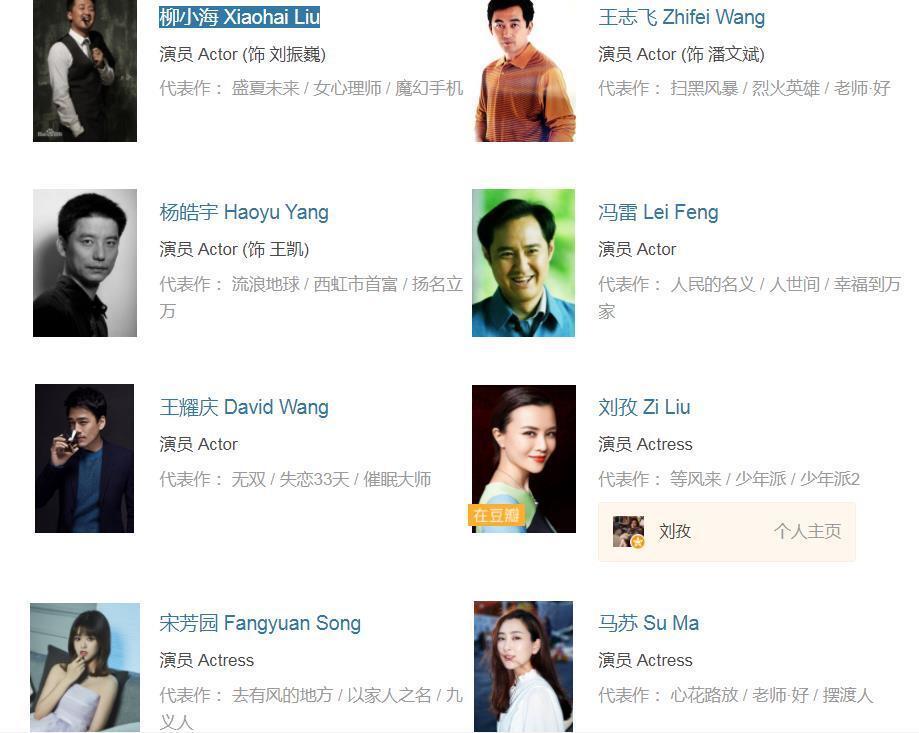
Task: Click the small 刘孜 avatar icon
Action: 628,531
